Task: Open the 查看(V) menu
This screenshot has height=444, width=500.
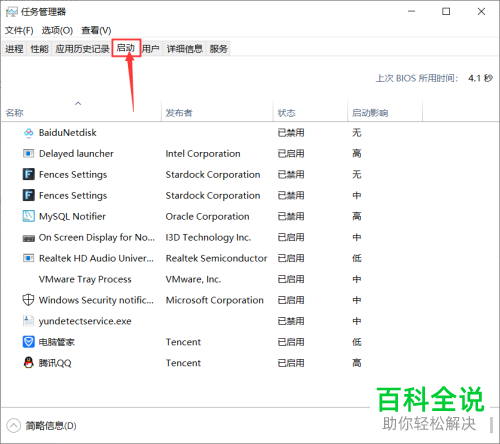Action: (x=96, y=31)
